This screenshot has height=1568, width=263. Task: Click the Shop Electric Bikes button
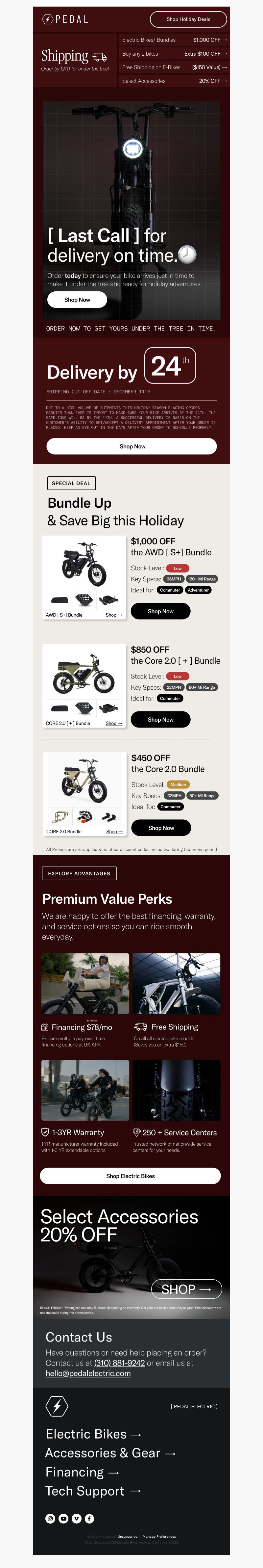pyautogui.click(x=130, y=1176)
